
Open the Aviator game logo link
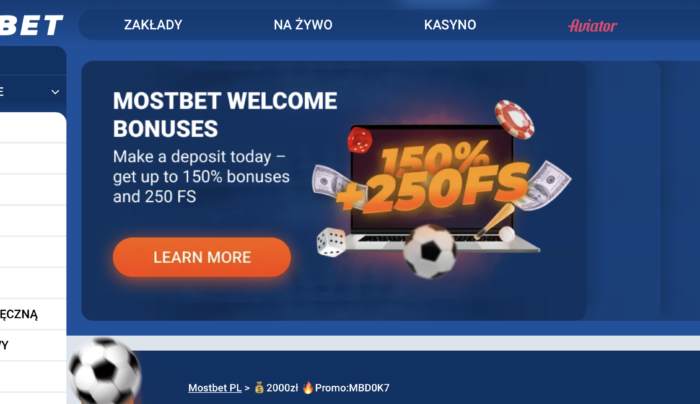pyautogui.click(x=592, y=26)
